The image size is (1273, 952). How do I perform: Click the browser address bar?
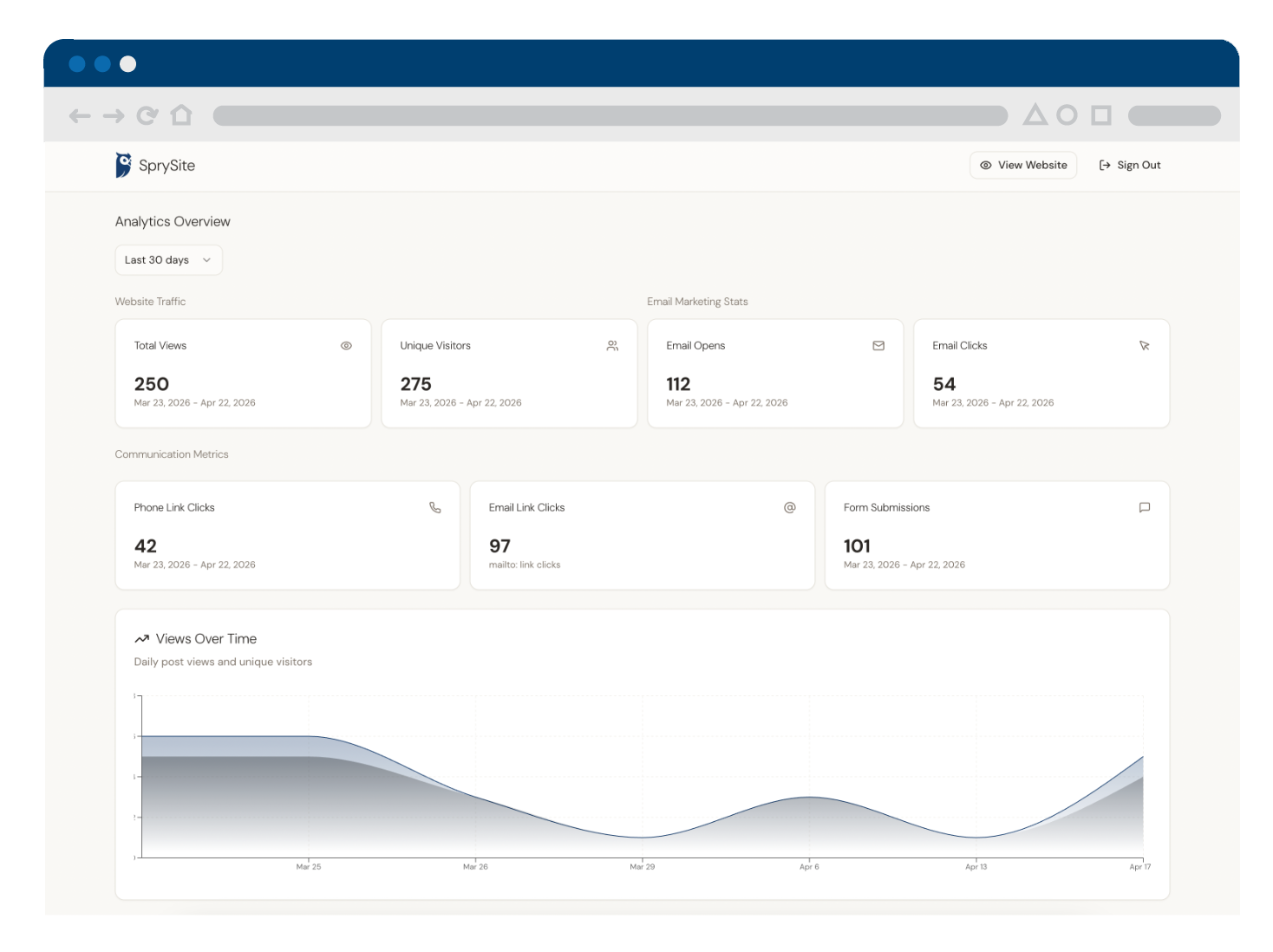pyautogui.click(x=610, y=116)
